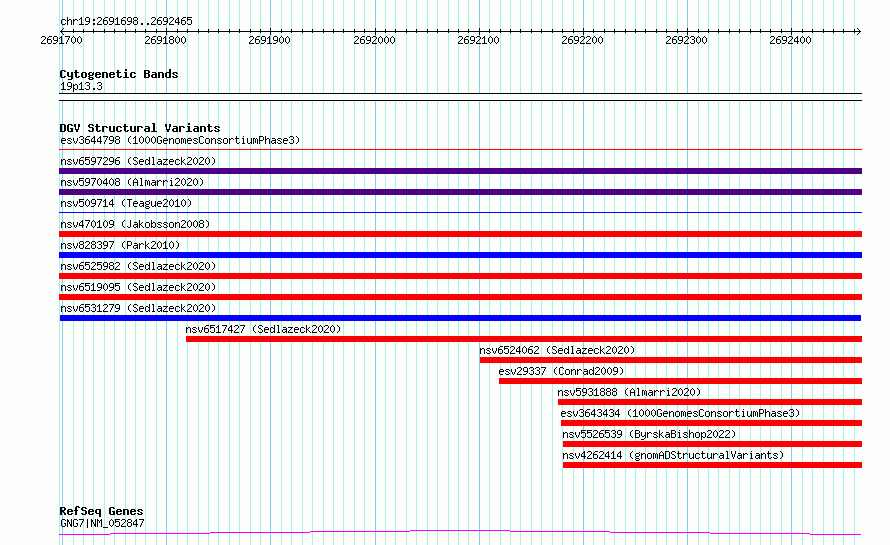
Task: Select the nsv5931888 (Almarri2020) label
Action: click(x=629, y=392)
